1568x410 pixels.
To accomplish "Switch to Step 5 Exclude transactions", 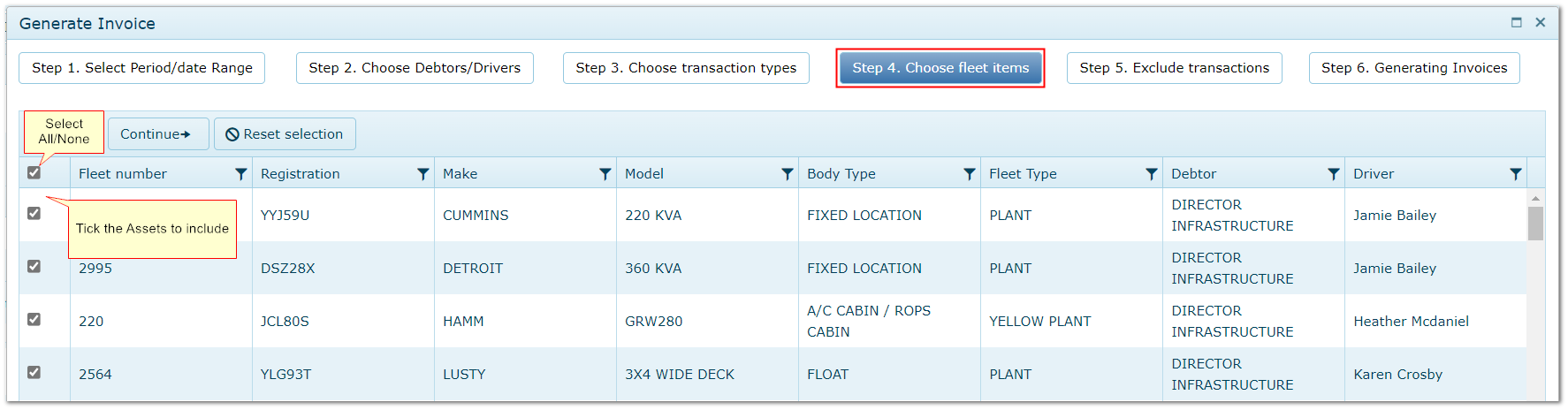I will 1174,68.
